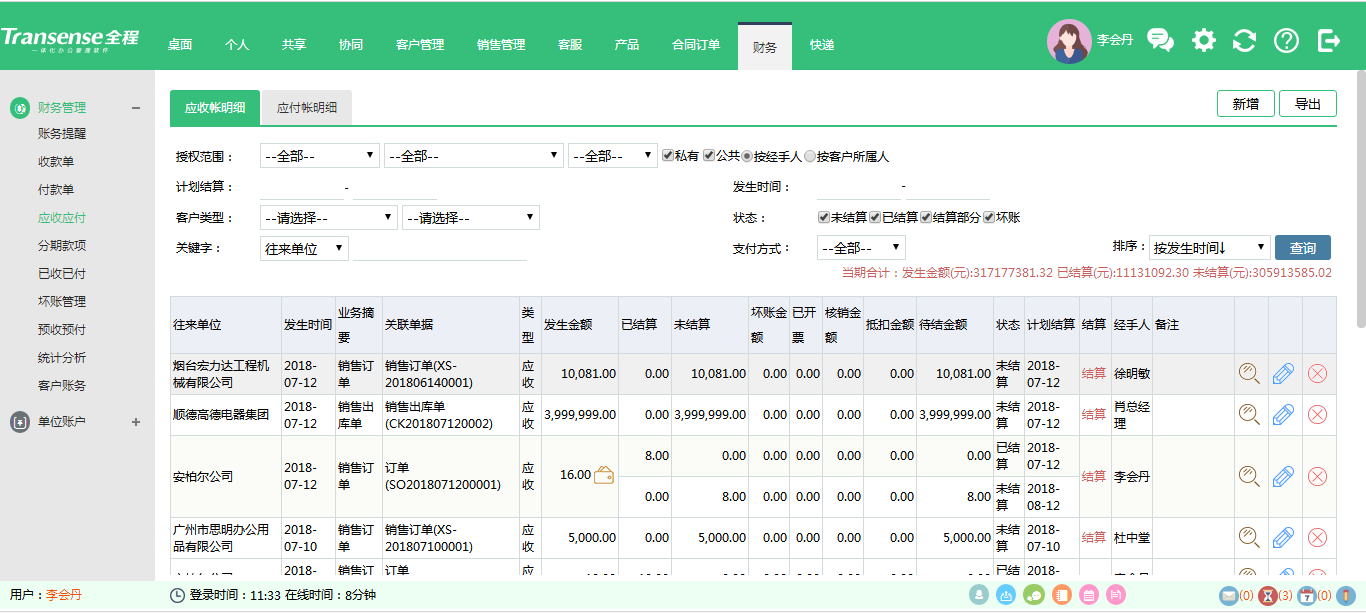Click the 导出 button
Viewport: 1366px width, 613px height.
(x=1308, y=104)
